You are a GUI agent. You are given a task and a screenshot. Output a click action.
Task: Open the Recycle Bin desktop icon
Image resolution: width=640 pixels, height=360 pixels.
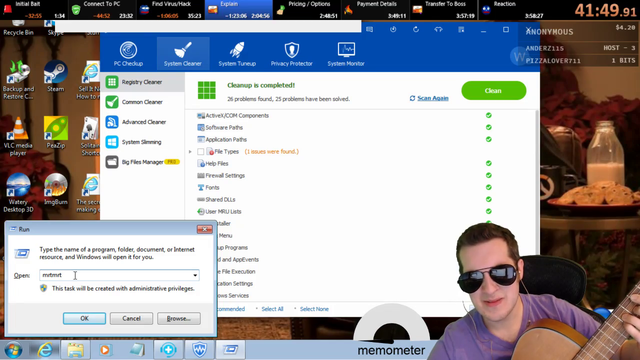coord(18,28)
